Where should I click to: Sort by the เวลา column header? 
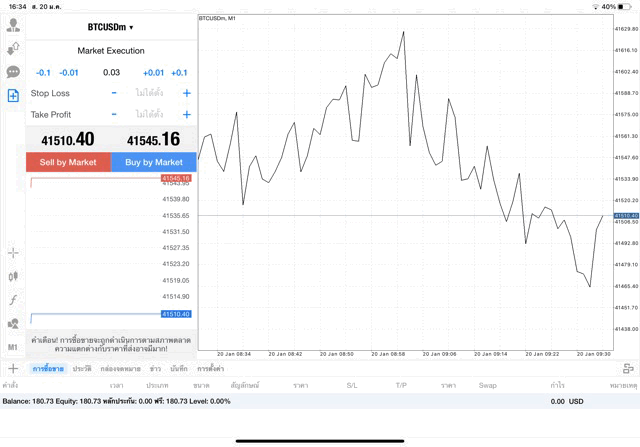(x=116, y=385)
